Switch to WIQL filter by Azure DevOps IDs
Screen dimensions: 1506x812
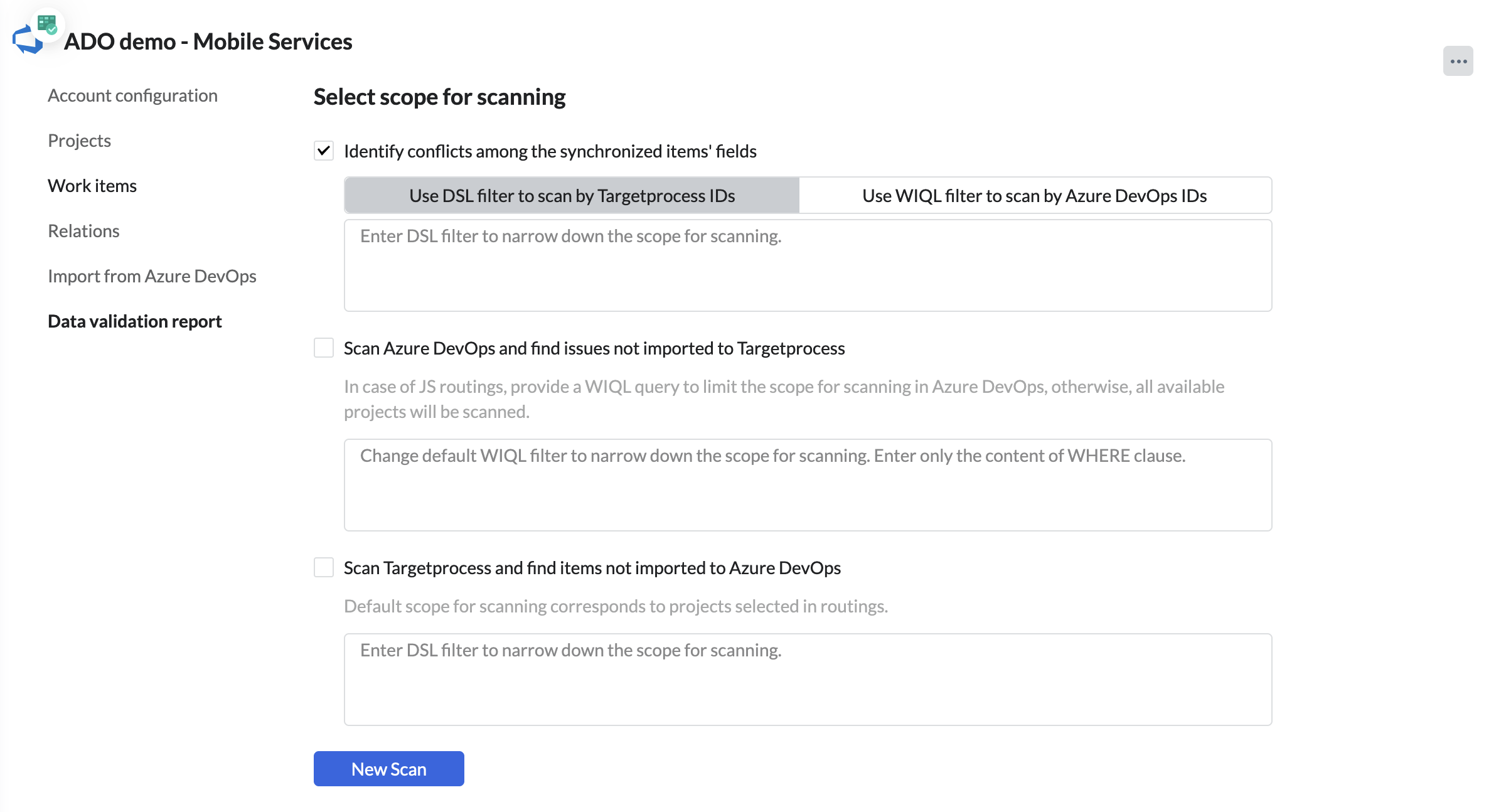1034,196
